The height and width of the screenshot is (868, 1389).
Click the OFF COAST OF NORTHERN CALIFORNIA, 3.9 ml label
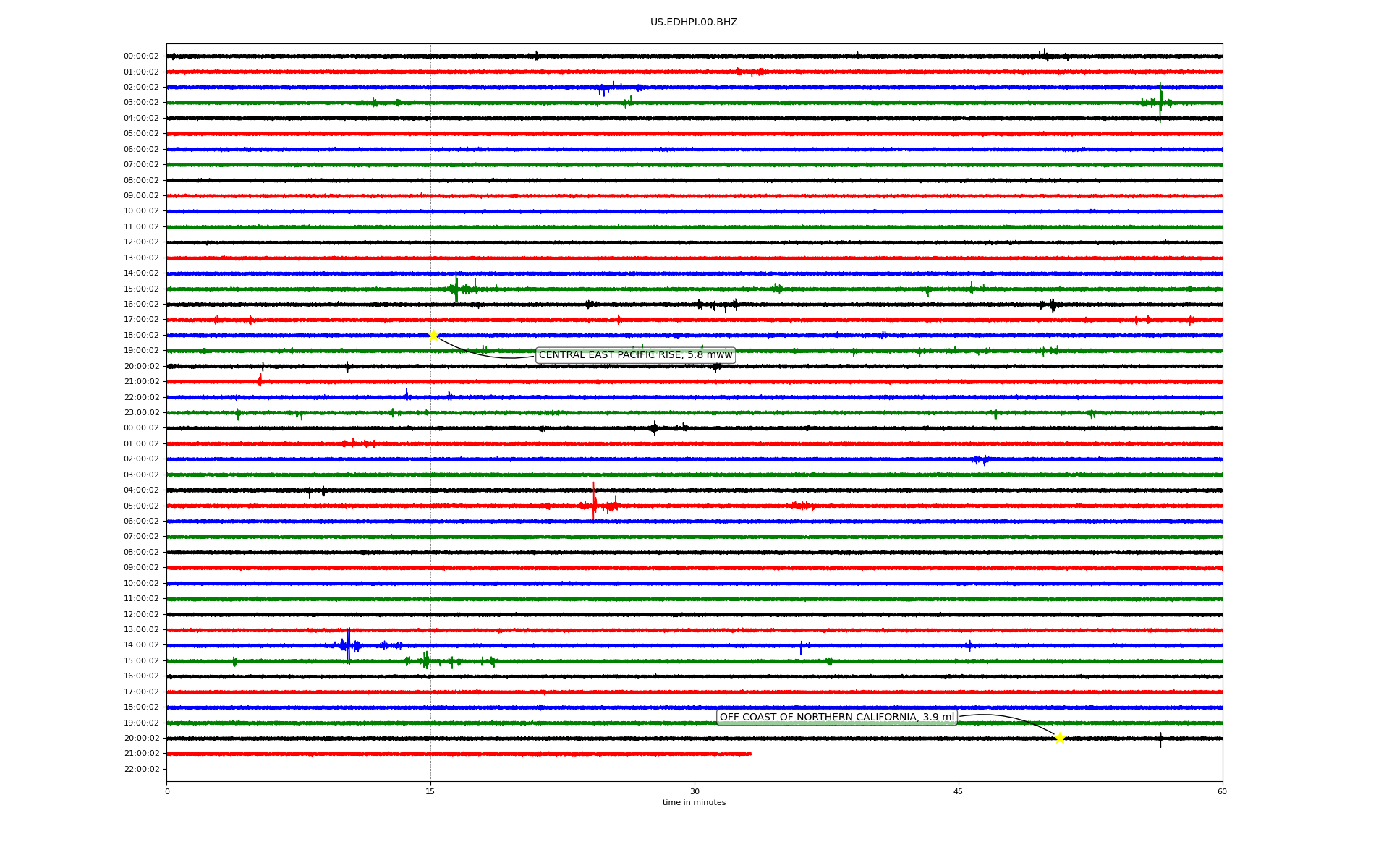[x=837, y=718]
